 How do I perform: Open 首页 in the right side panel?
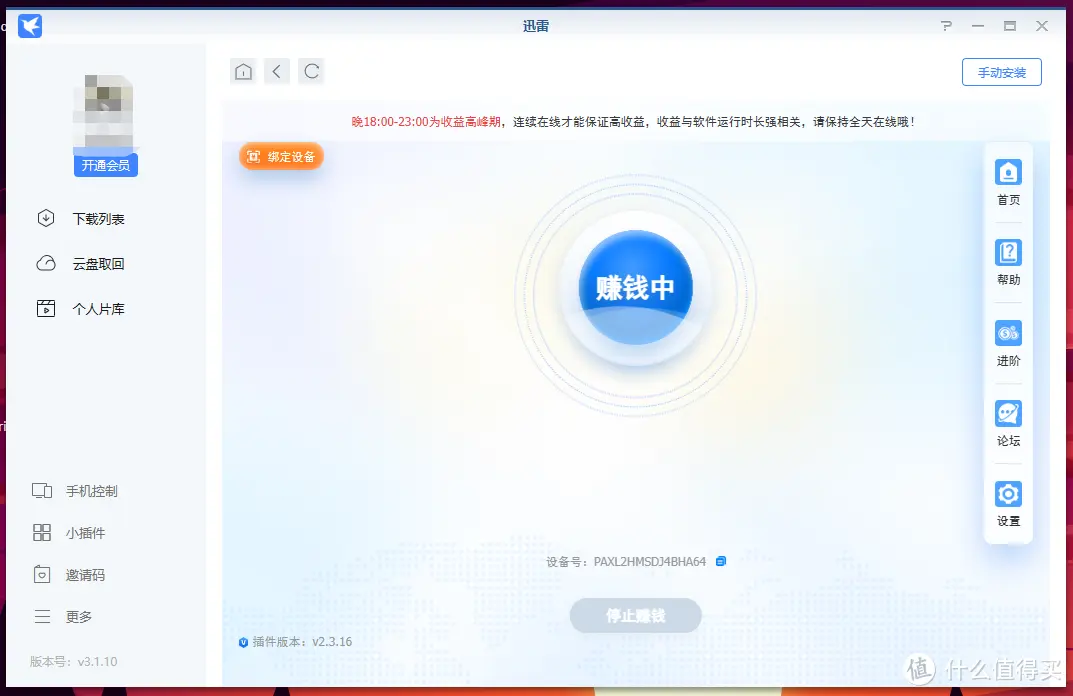point(1008,181)
